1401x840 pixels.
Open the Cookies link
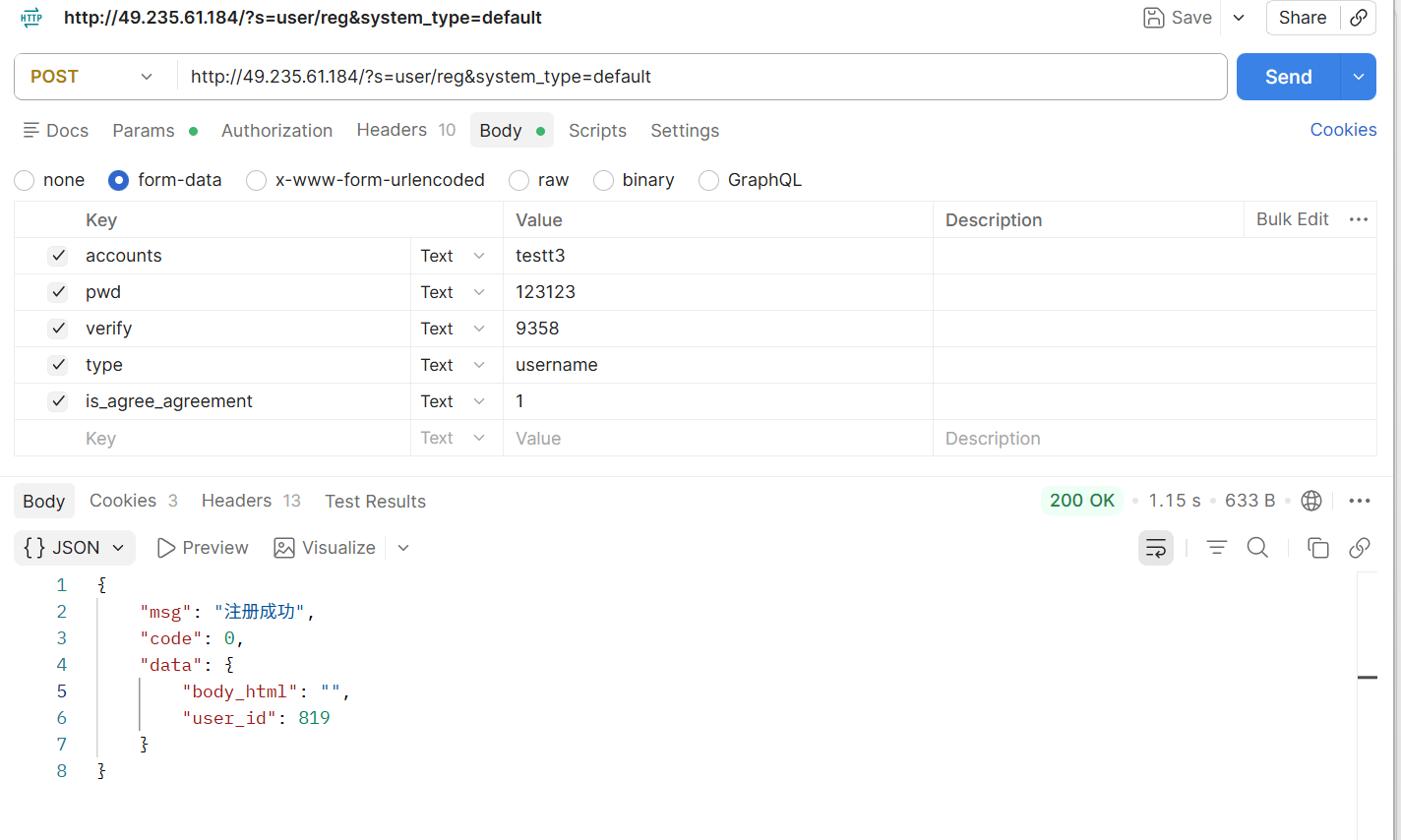point(1343,130)
